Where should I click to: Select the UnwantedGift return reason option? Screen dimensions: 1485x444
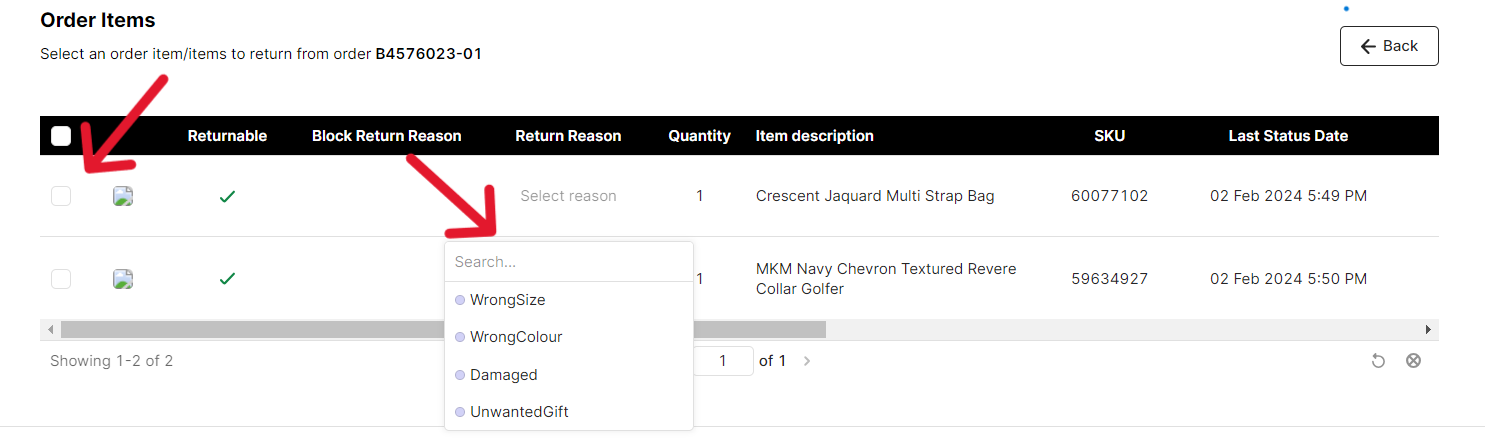pos(519,412)
